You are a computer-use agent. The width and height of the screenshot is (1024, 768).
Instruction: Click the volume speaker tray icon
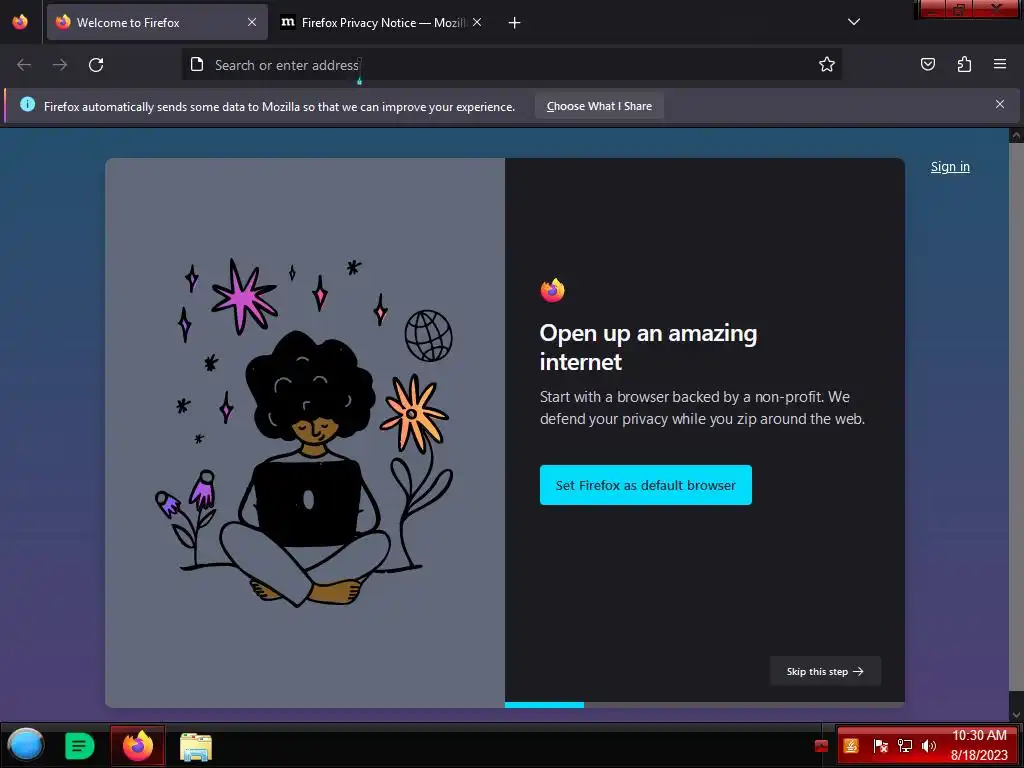click(x=929, y=746)
